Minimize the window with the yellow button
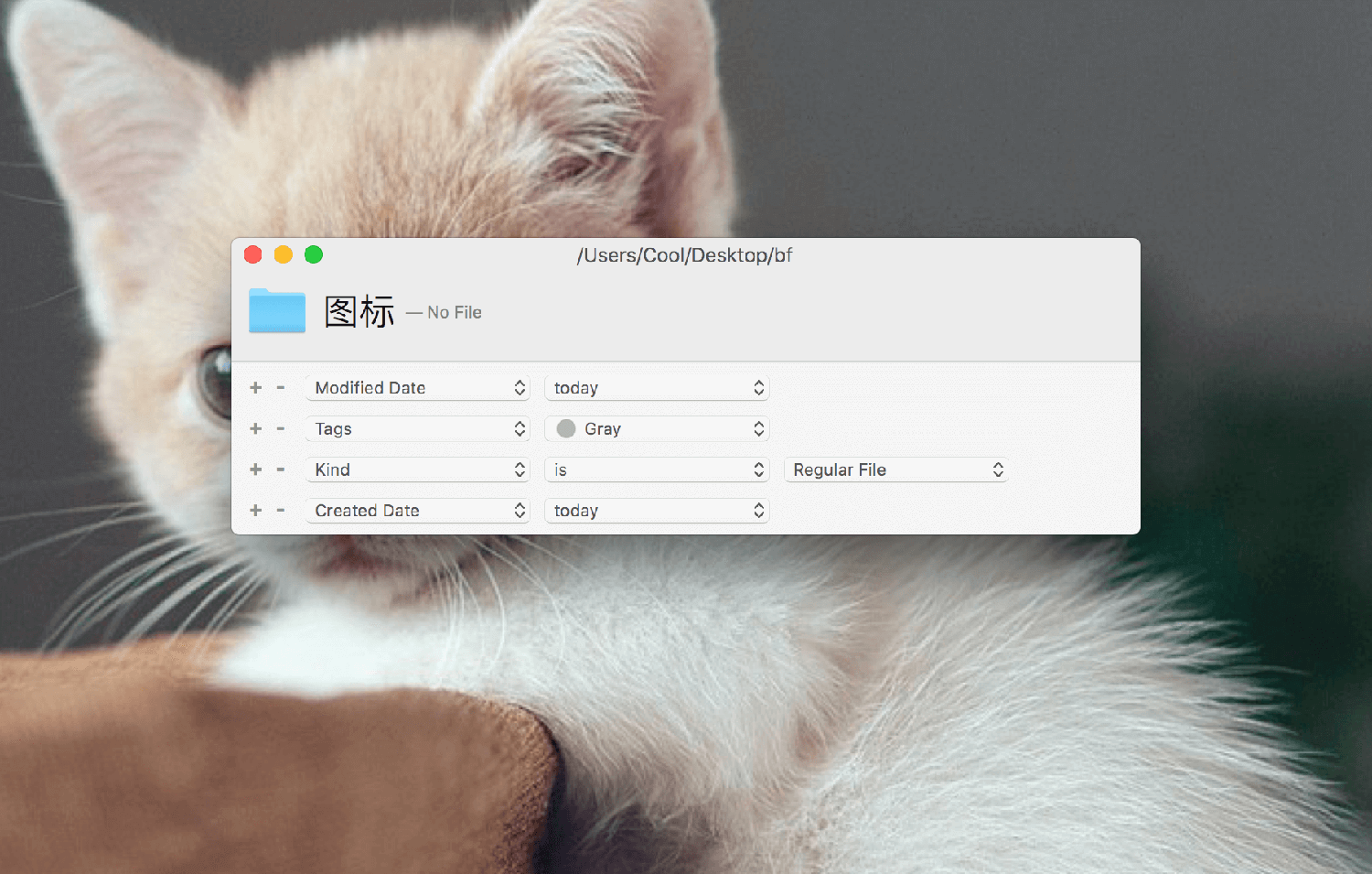Viewport: 1372px width, 874px height. click(284, 254)
